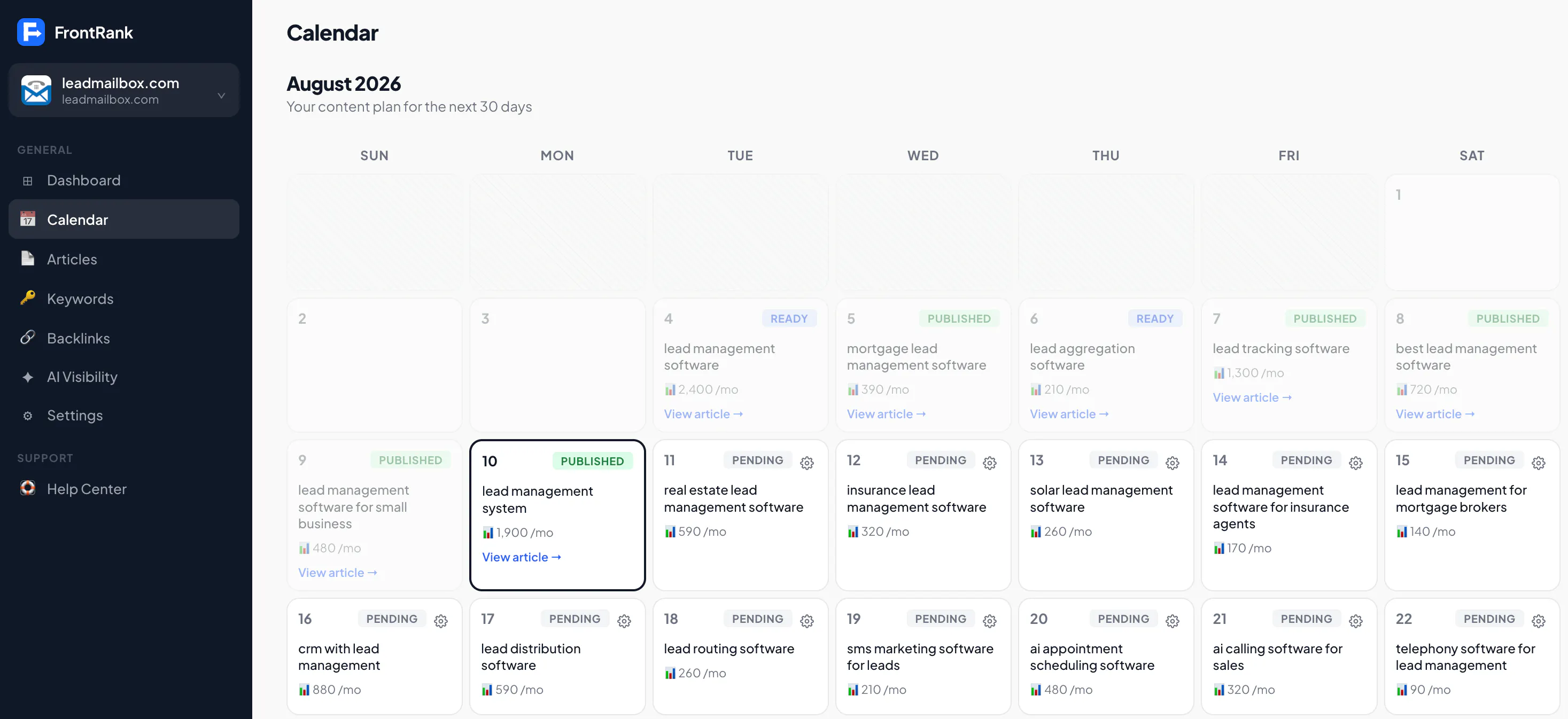This screenshot has height=719, width=1568.
Task: Click "ai appointment scheduling software" keyword
Action: pos(1091,657)
